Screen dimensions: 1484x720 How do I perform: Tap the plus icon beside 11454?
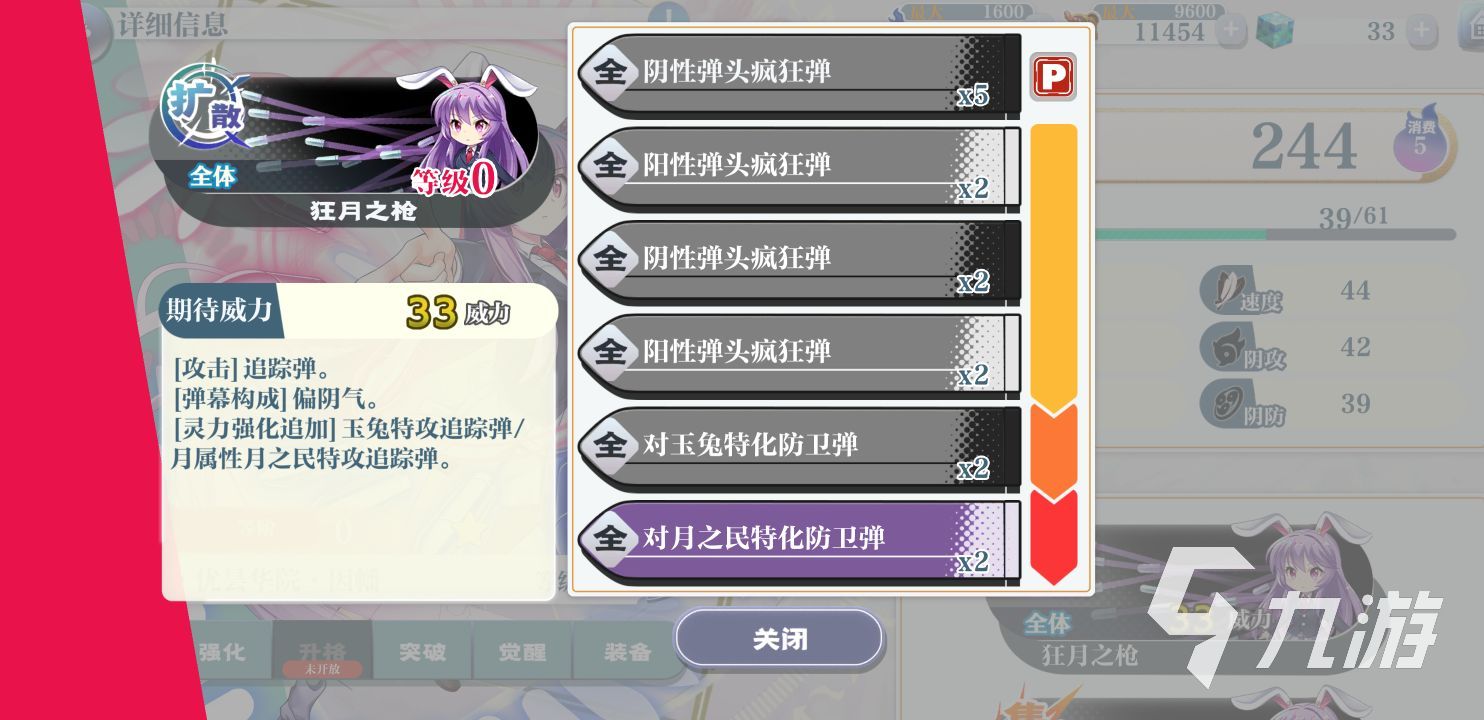[1231, 30]
